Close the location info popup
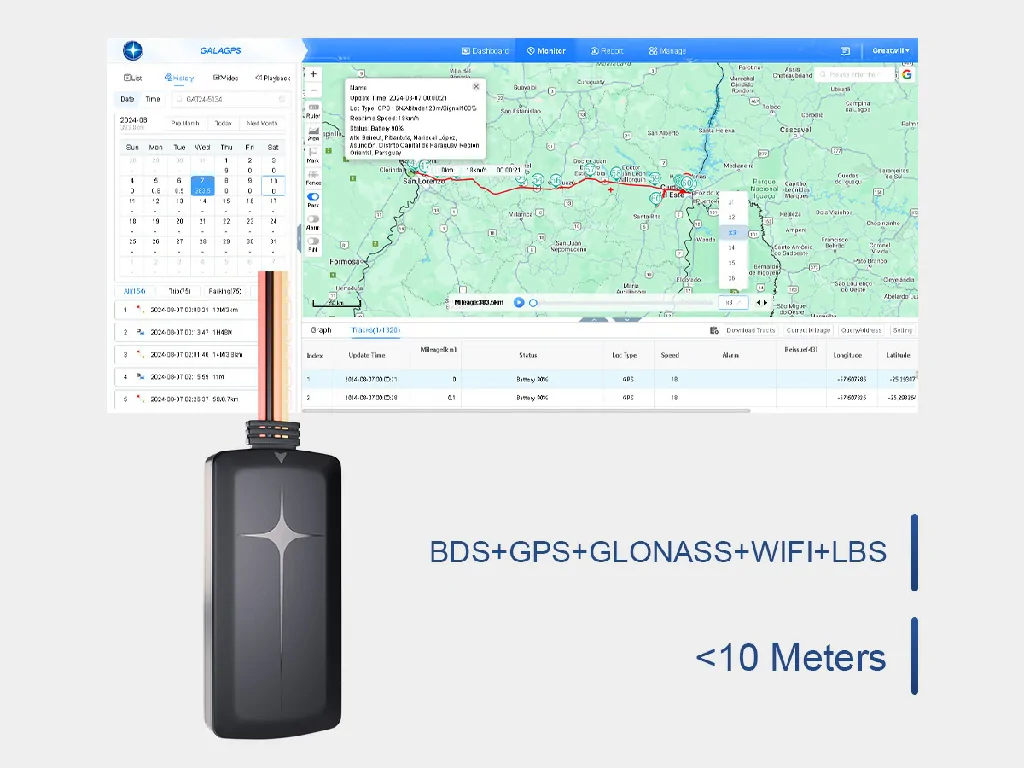This screenshot has width=1024, height=768. (x=476, y=87)
